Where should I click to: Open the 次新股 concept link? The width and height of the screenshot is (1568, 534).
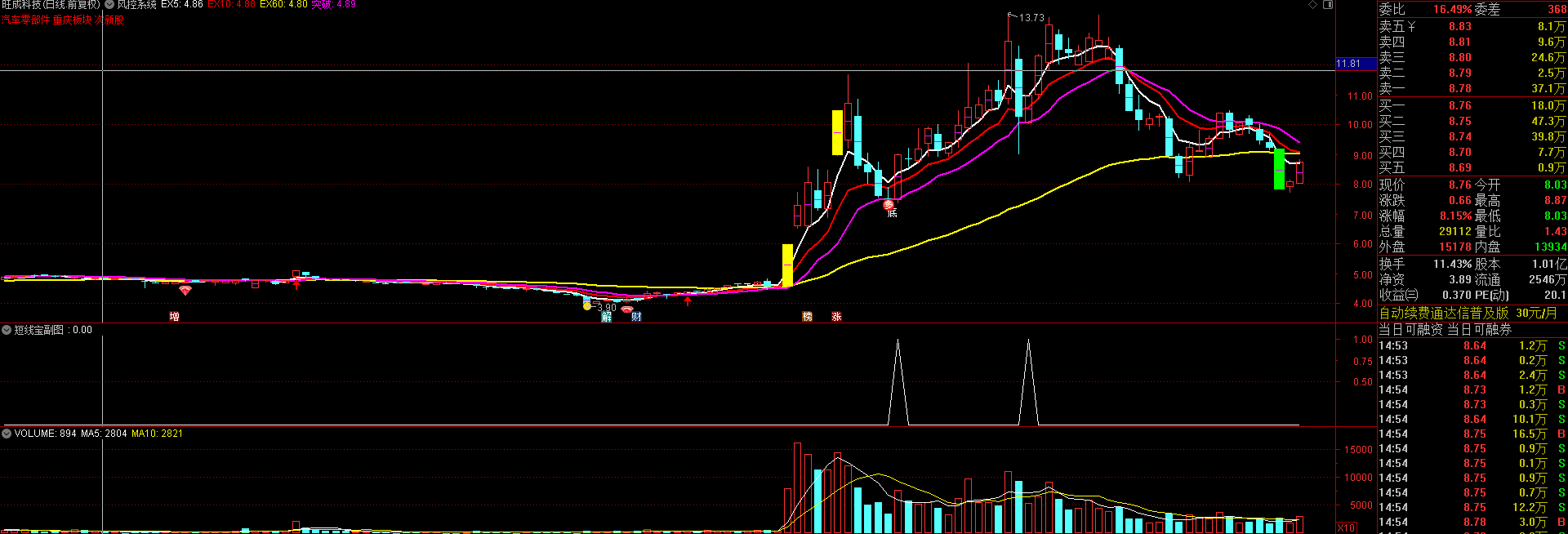[x=109, y=20]
